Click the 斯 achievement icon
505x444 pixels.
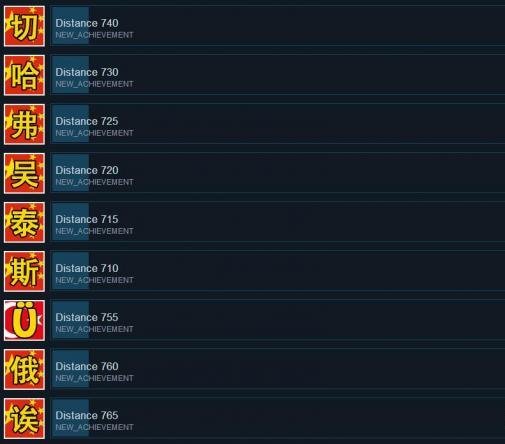[x=24, y=271]
